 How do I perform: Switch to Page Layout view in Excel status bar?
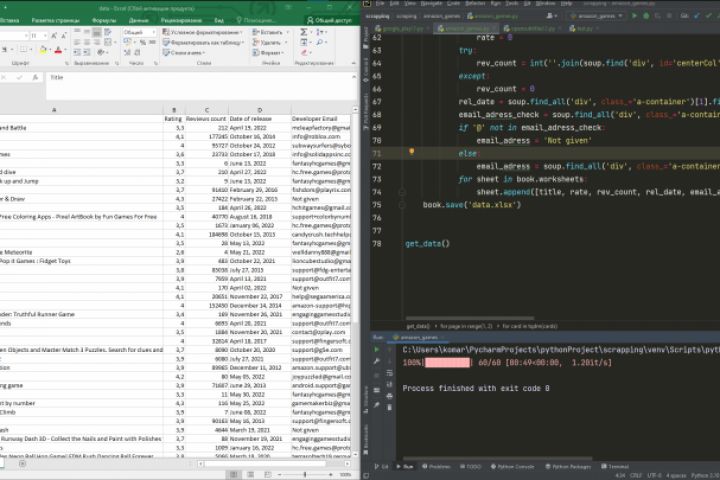(x=250, y=474)
